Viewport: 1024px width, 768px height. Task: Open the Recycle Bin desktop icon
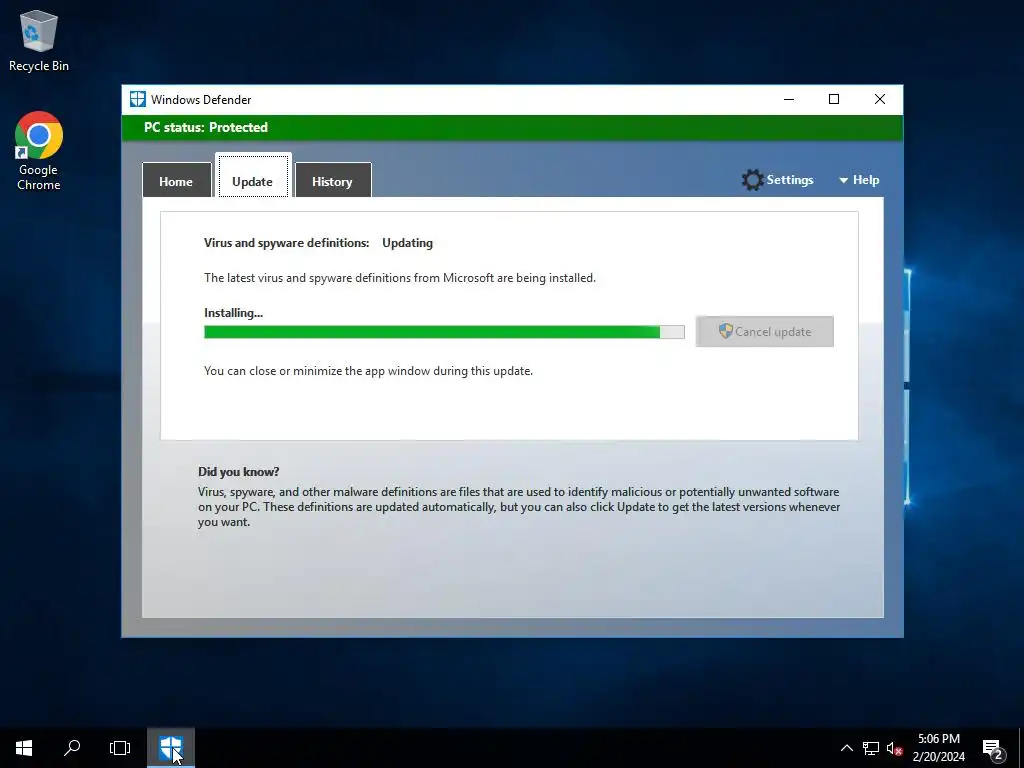click(39, 40)
